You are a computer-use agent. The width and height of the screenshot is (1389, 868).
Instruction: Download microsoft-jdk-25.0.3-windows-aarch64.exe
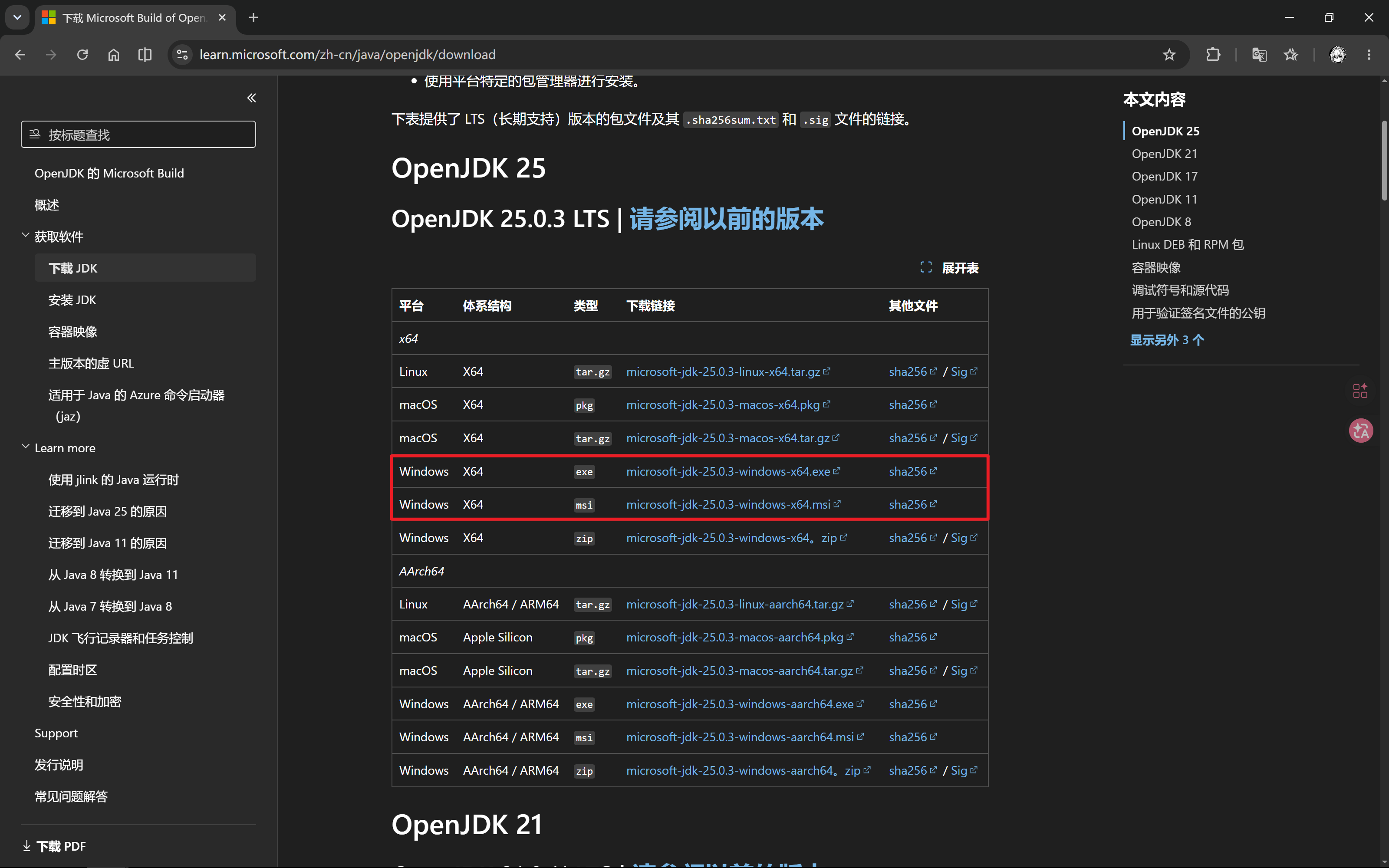(x=744, y=704)
